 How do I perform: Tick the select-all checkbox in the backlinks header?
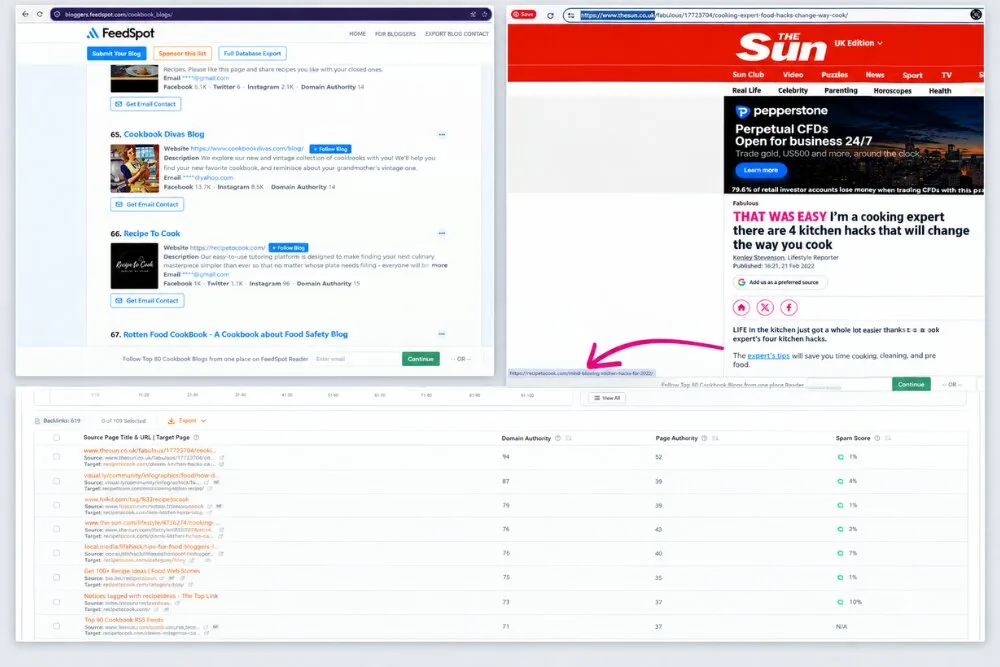point(56,437)
